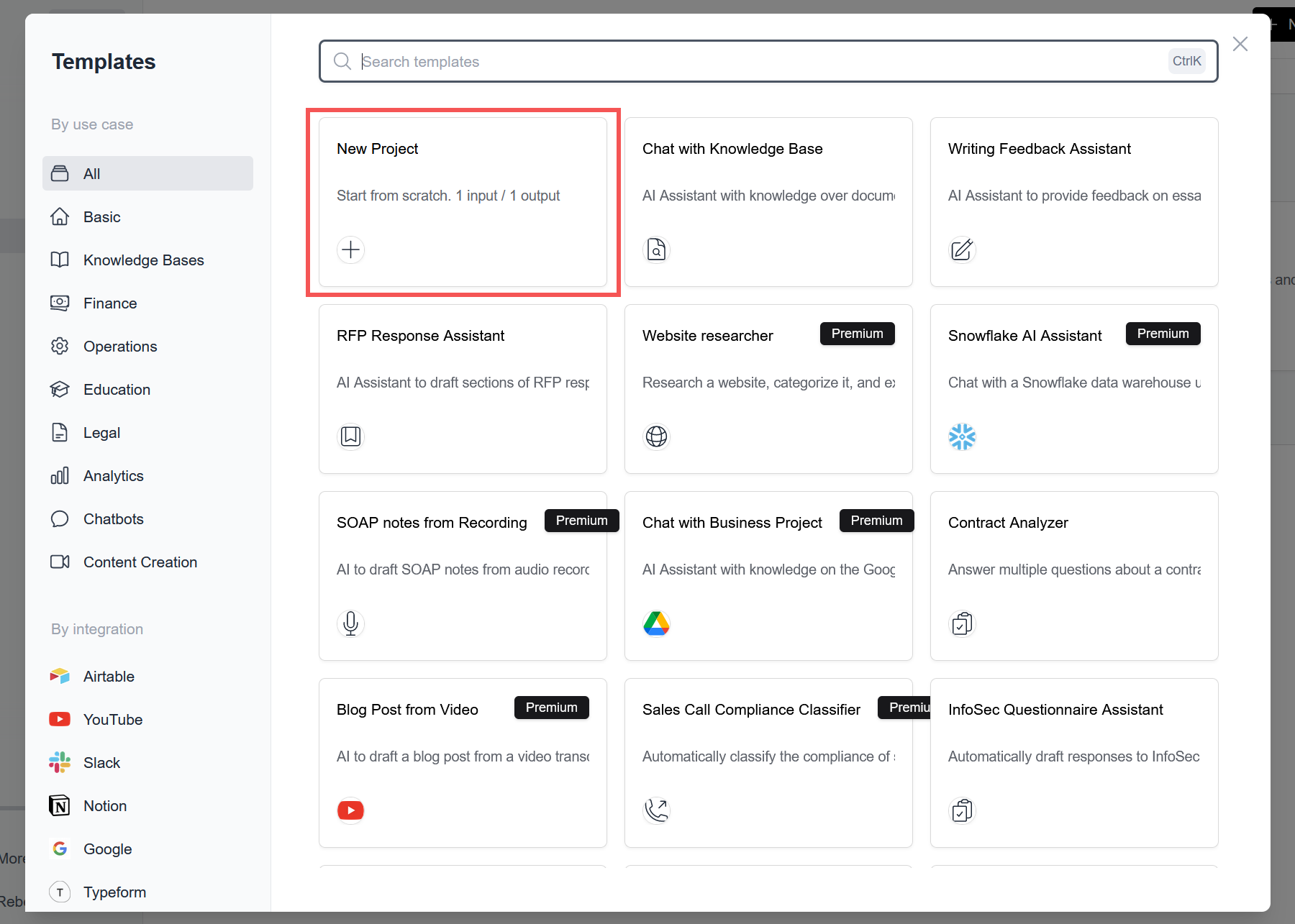Image resolution: width=1295 pixels, height=924 pixels.
Task: Filter by Google integration
Action: (x=147, y=848)
